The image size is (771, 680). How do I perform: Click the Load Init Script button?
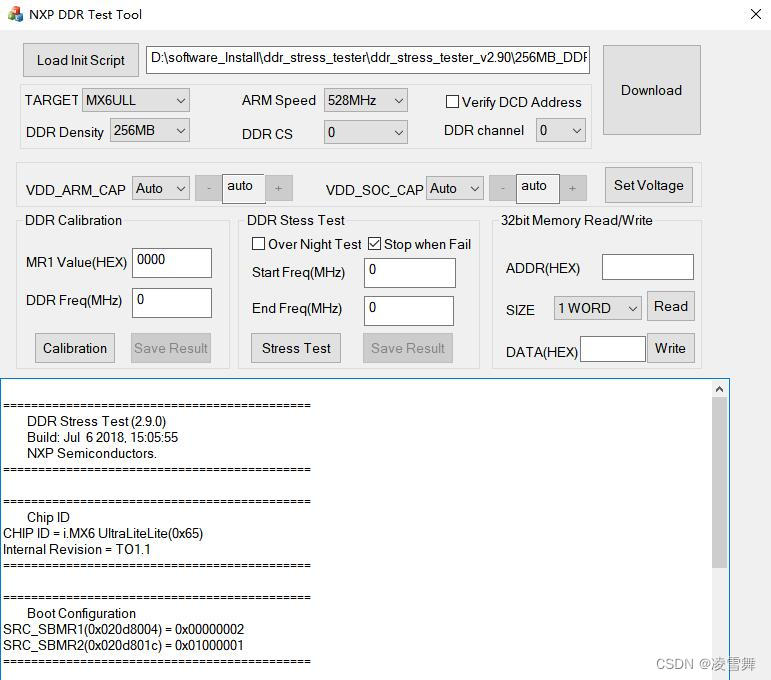click(x=81, y=60)
